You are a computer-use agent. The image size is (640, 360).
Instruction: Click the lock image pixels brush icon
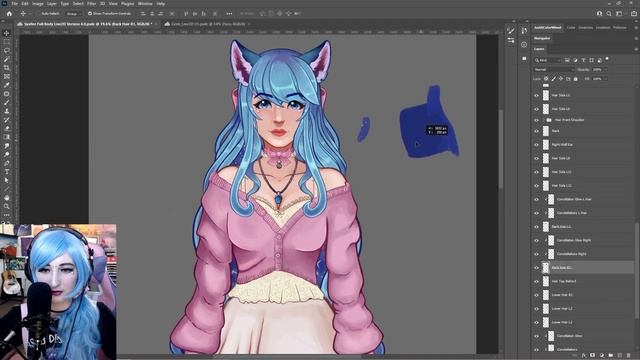coord(553,79)
